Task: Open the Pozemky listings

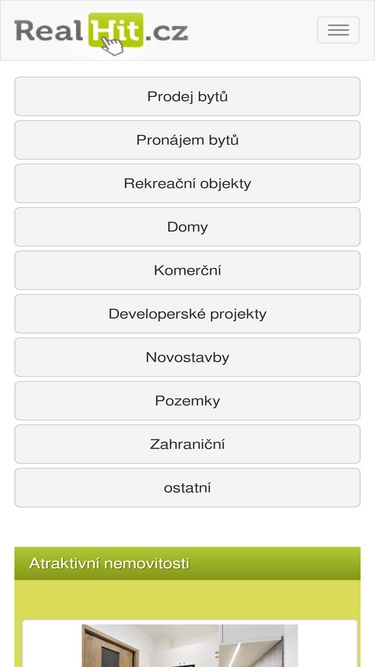Action: pyautogui.click(x=188, y=401)
